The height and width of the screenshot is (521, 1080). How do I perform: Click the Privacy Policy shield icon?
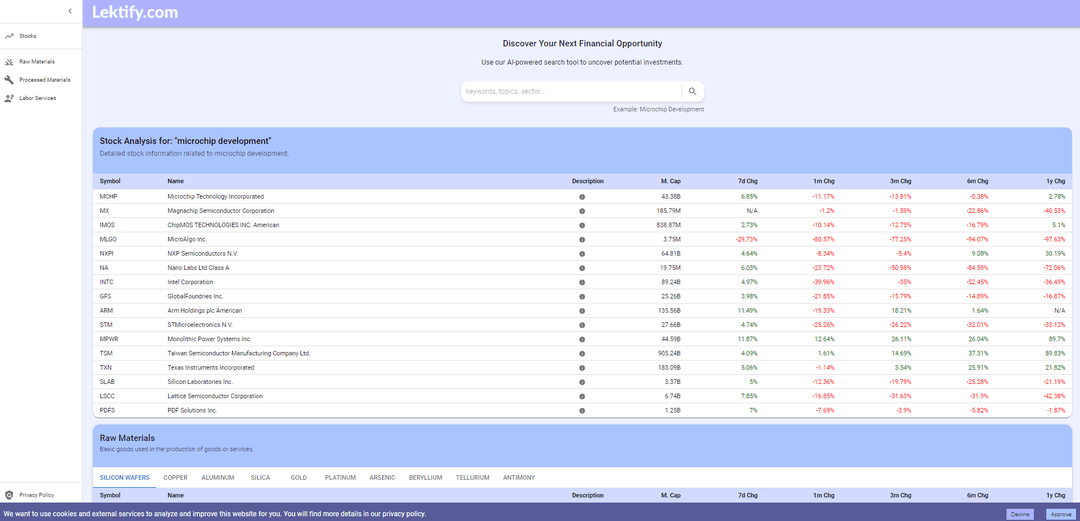(9, 495)
